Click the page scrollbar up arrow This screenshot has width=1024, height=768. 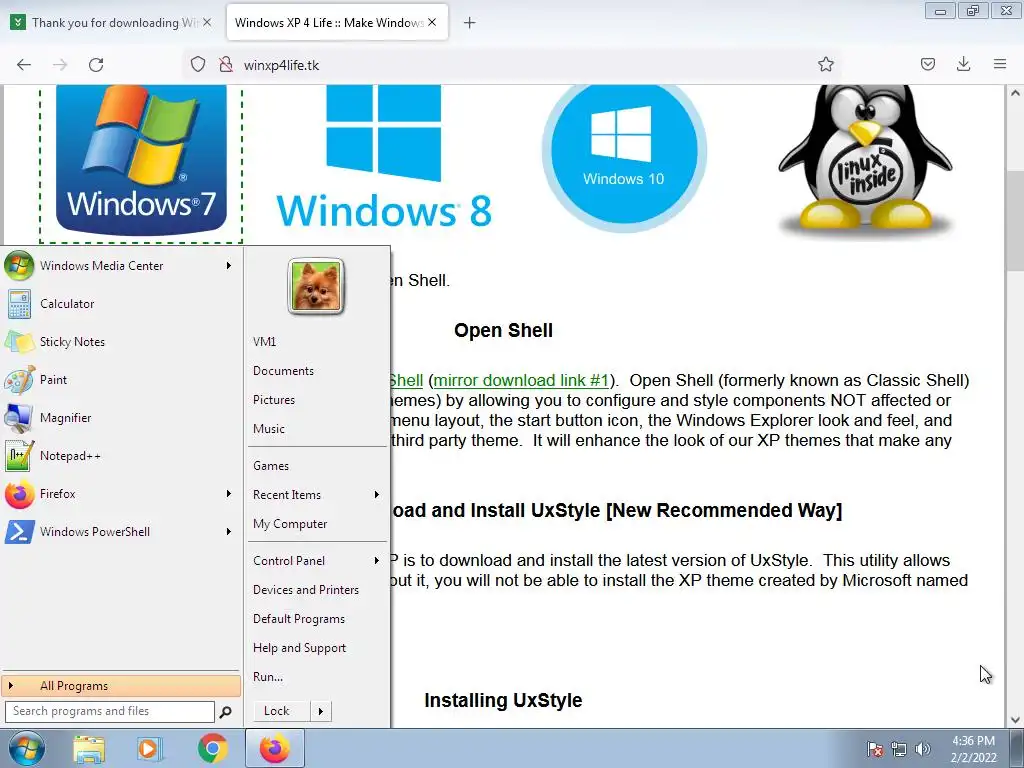point(1015,93)
